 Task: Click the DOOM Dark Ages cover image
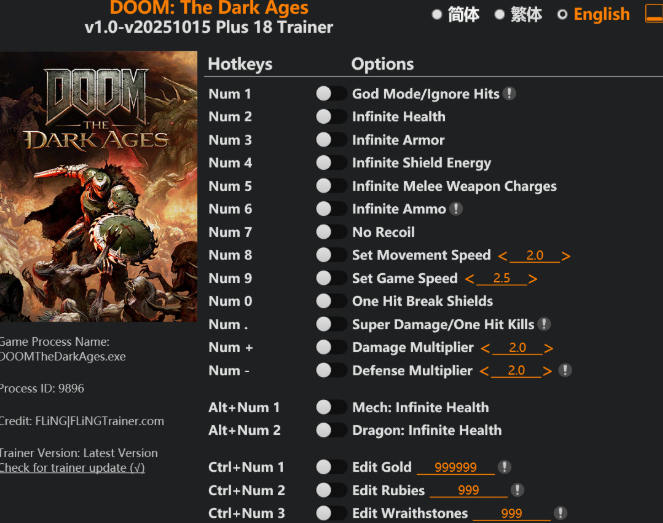(99, 186)
